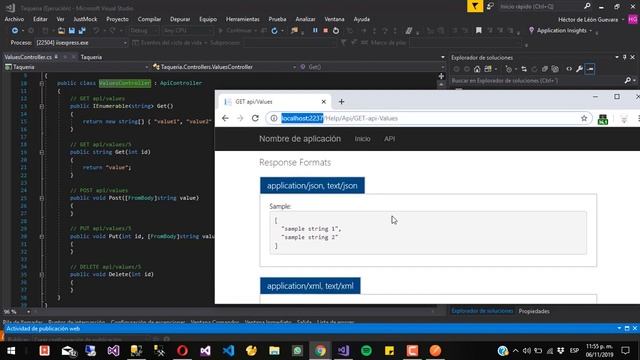Image resolution: width=640 pixels, height=360 pixels.
Task: Switch to the Taqueria document tab
Action: pos(91,57)
